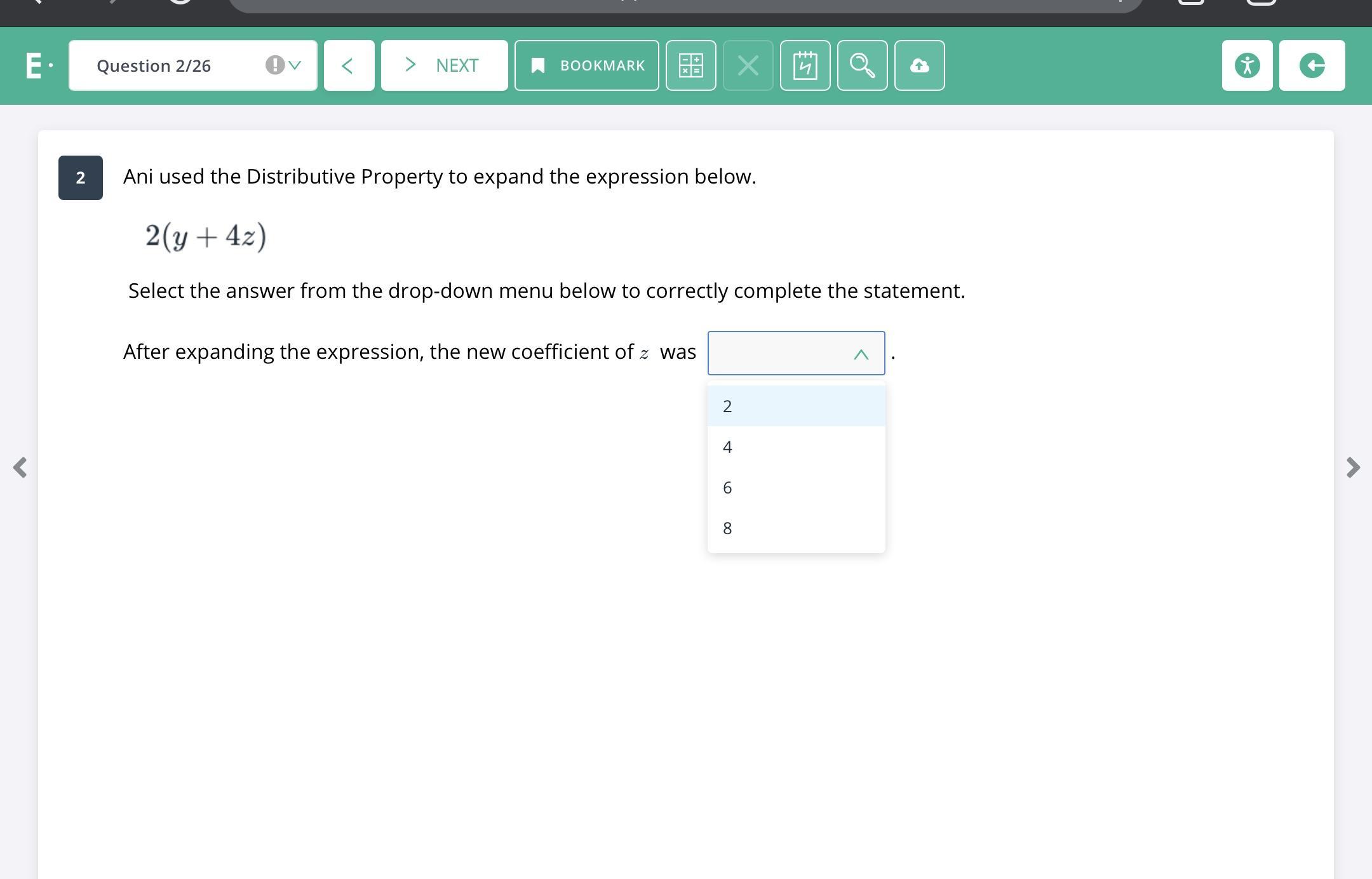This screenshot has height=879, width=1372.
Task: Click the cloud upload icon
Action: click(x=919, y=65)
